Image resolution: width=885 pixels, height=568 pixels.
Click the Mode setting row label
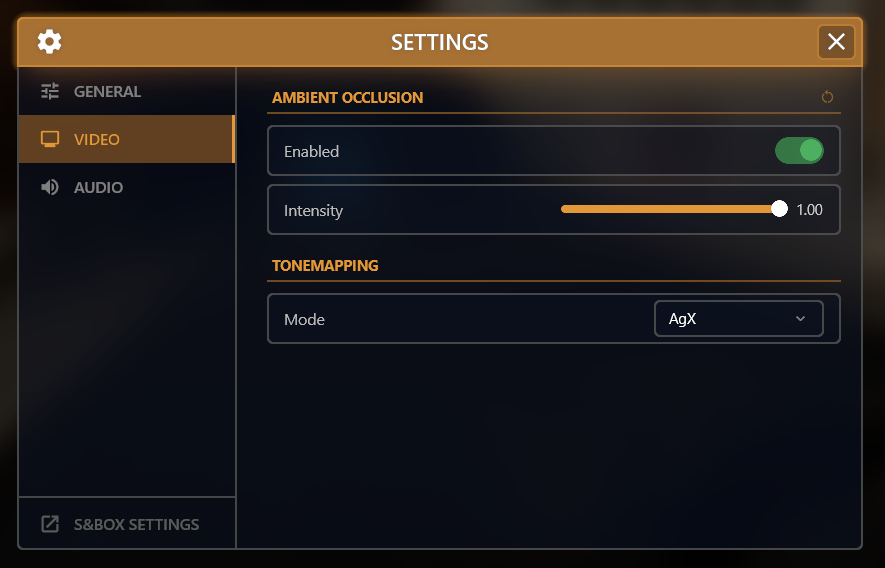(304, 320)
